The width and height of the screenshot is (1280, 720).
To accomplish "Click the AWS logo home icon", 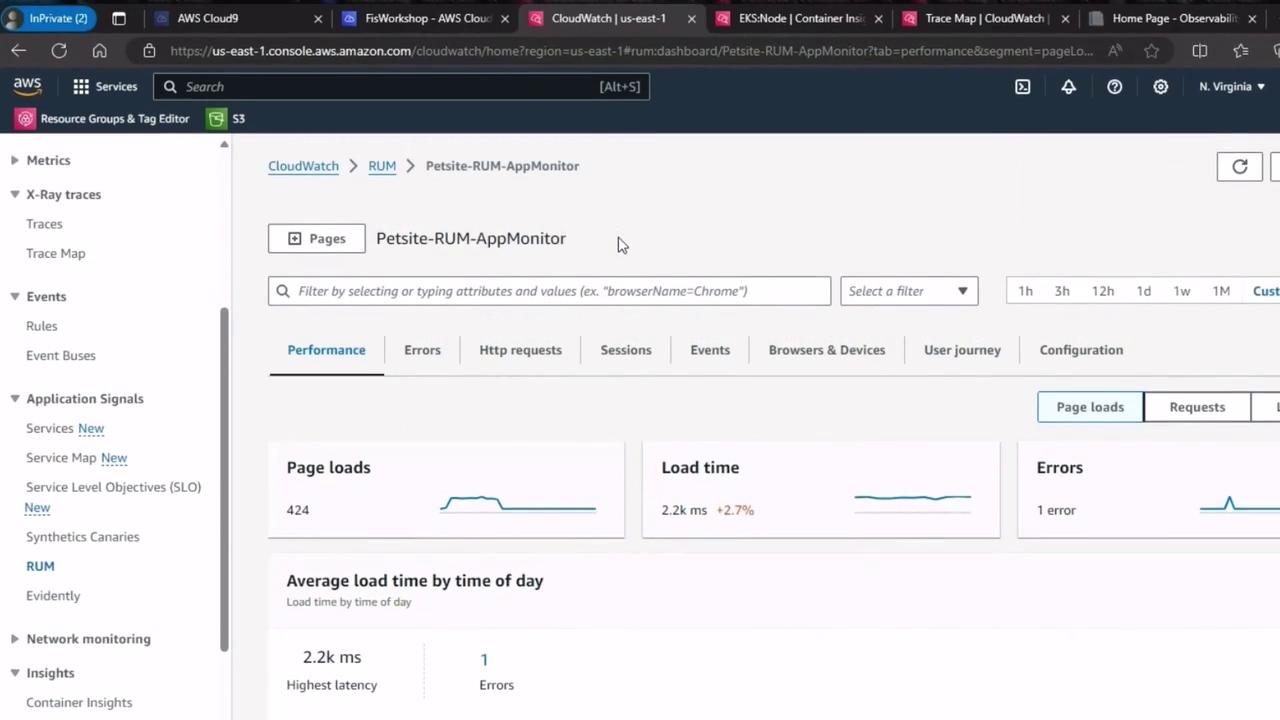I will 27,87.
